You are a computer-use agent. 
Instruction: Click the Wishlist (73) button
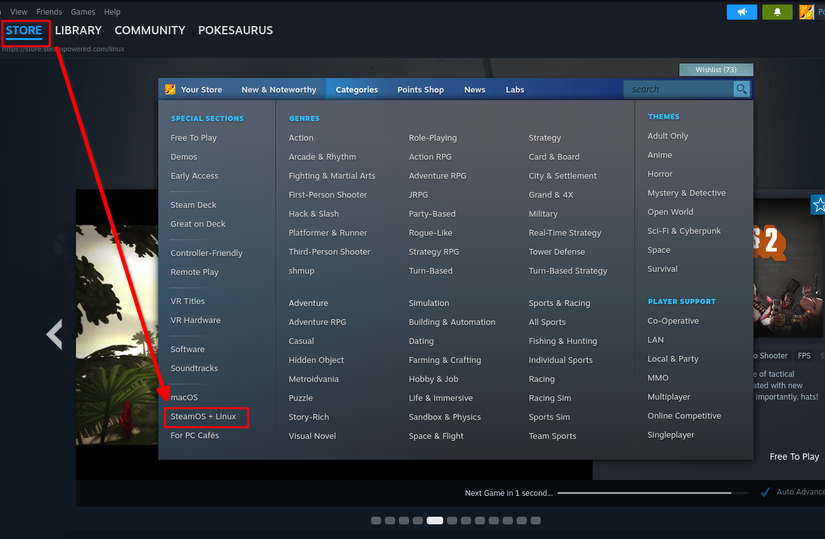716,69
